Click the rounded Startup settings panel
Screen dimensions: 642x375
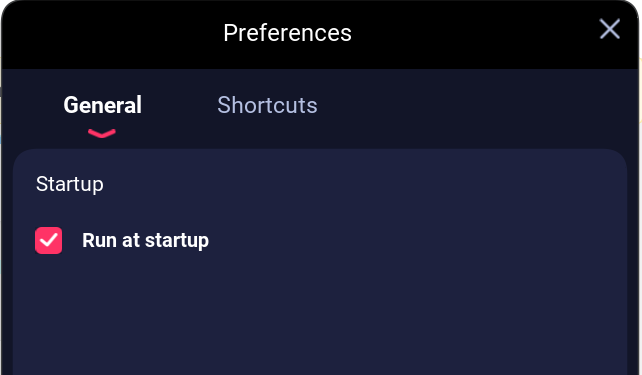(320, 262)
